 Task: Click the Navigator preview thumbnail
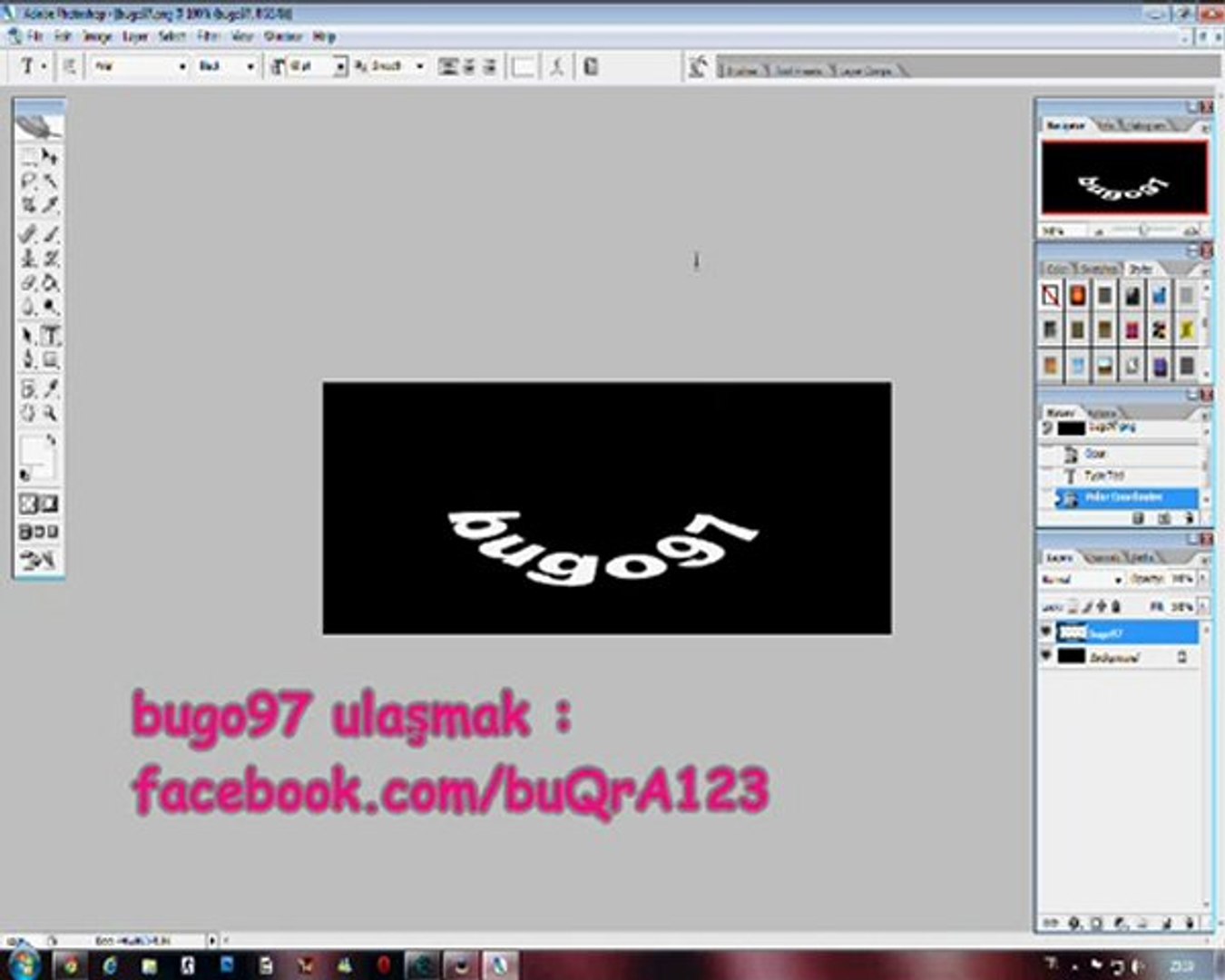[1124, 177]
